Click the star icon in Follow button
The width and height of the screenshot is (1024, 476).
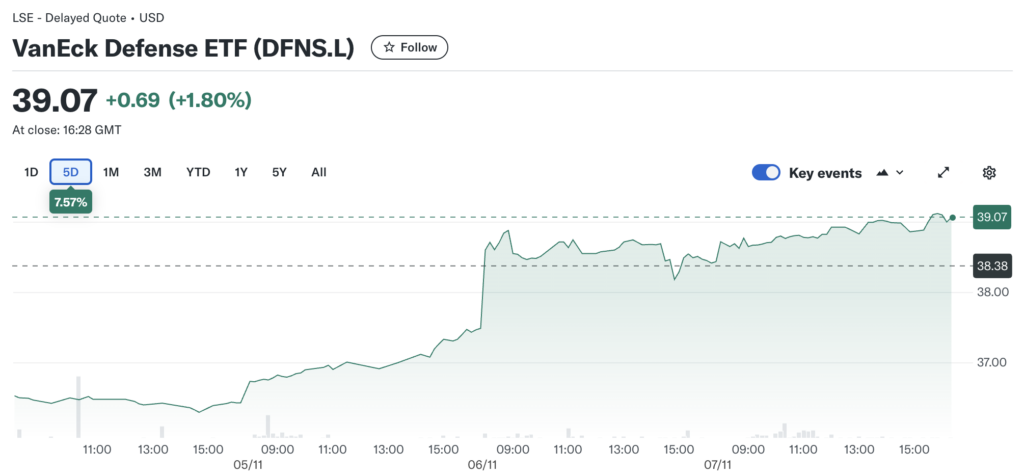[388, 48]
